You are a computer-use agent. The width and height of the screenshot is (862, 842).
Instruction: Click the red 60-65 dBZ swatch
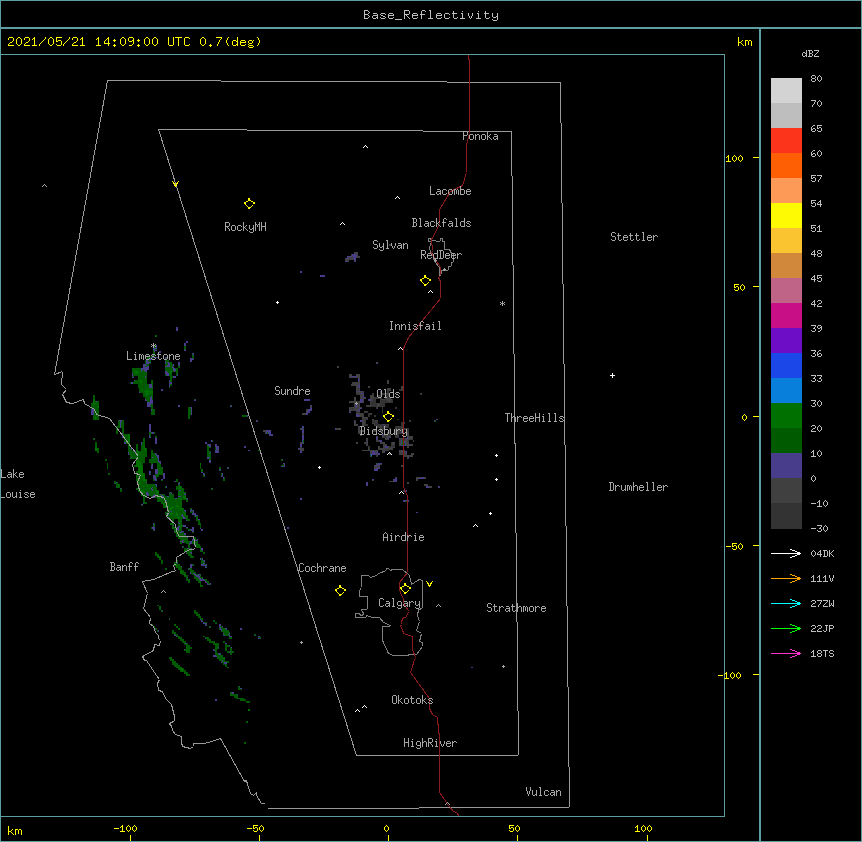click(x=786, y=141)
